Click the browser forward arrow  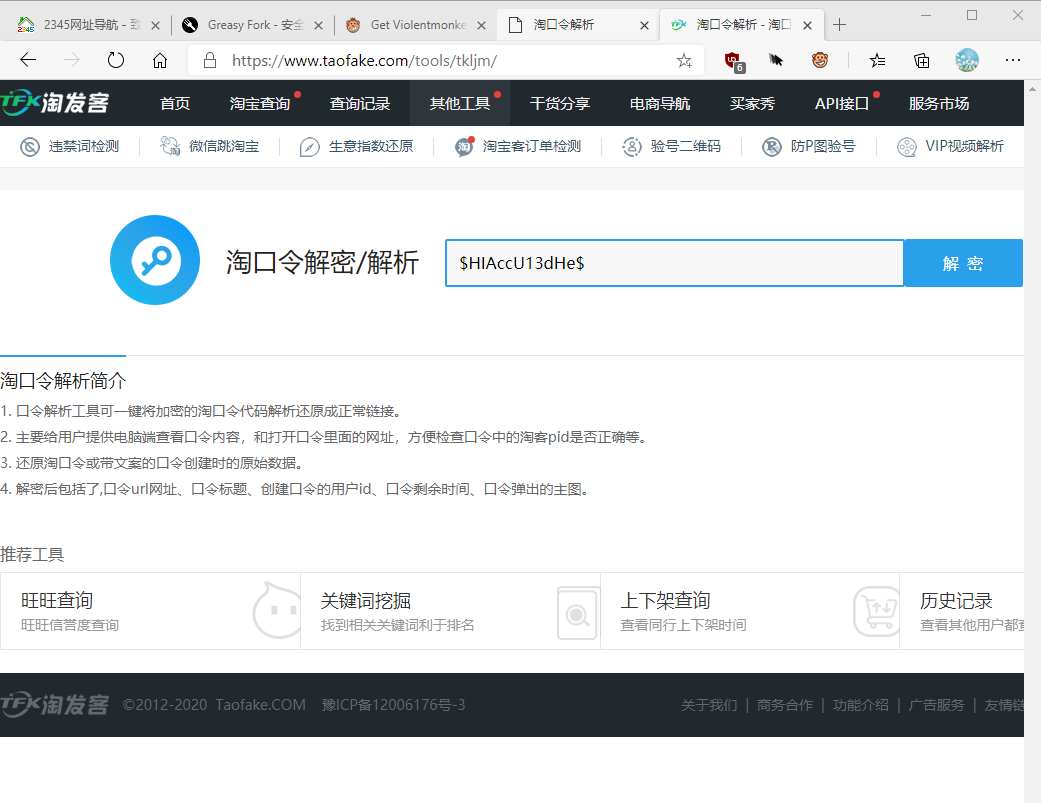(72, 60)
